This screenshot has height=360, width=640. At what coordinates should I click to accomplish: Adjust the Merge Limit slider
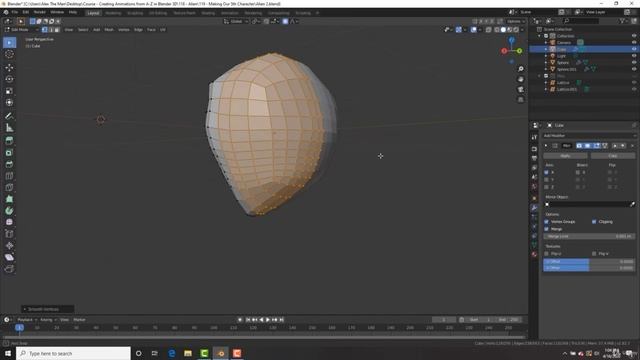point(589,236)
